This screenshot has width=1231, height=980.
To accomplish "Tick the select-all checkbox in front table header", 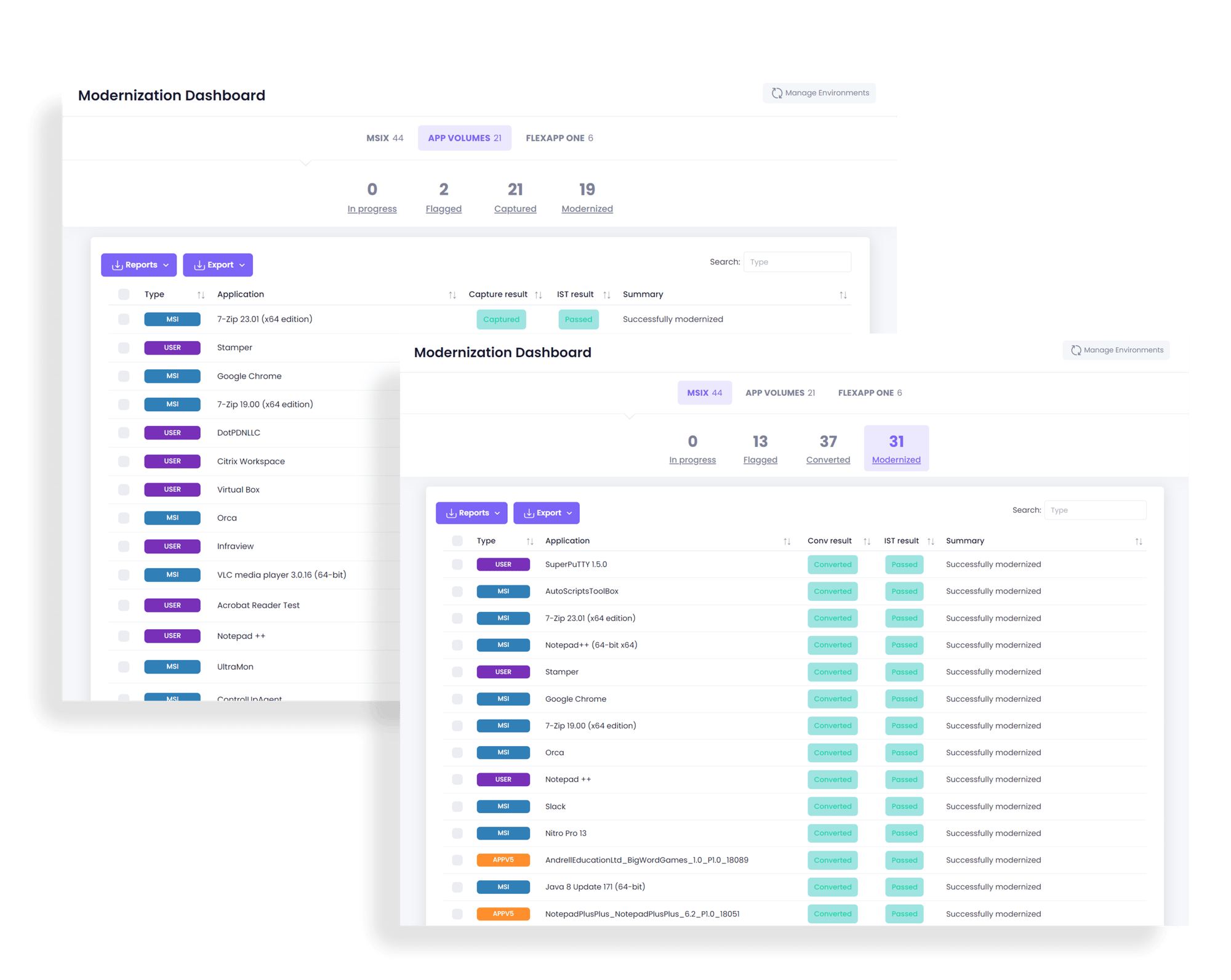I will 457,540.
